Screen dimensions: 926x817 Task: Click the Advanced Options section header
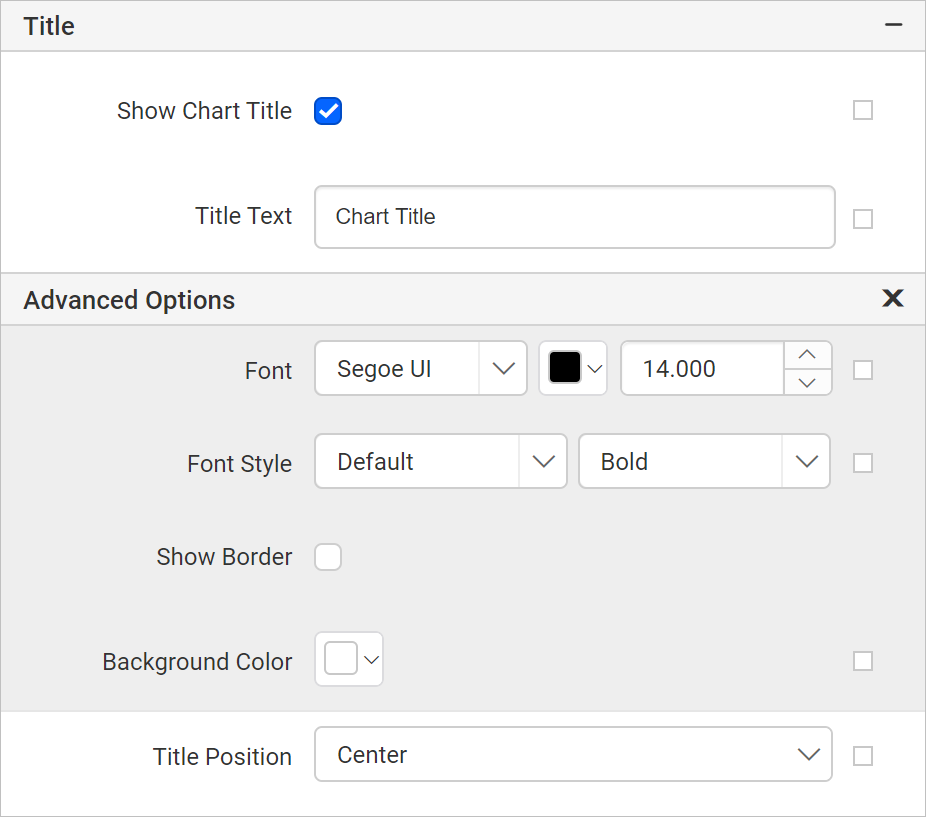(x=129, y=299)
